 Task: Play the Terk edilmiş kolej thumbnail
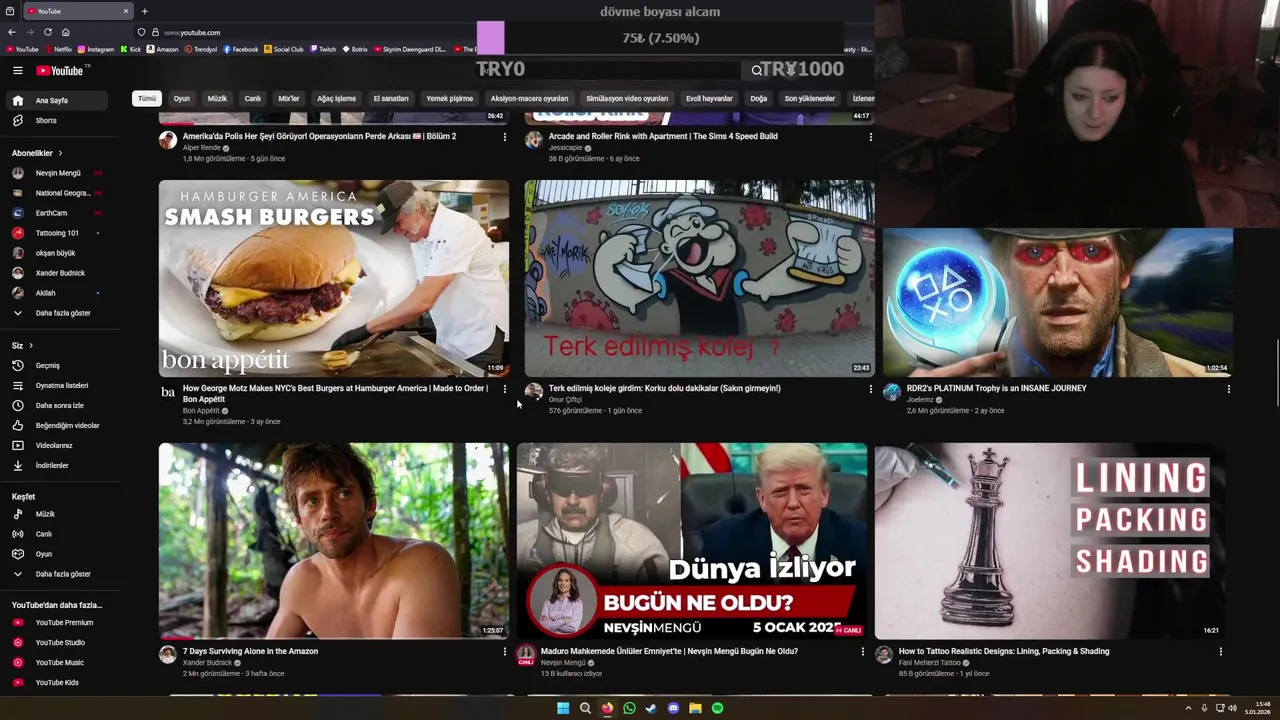pyautogui.click(x=700, y=278)
